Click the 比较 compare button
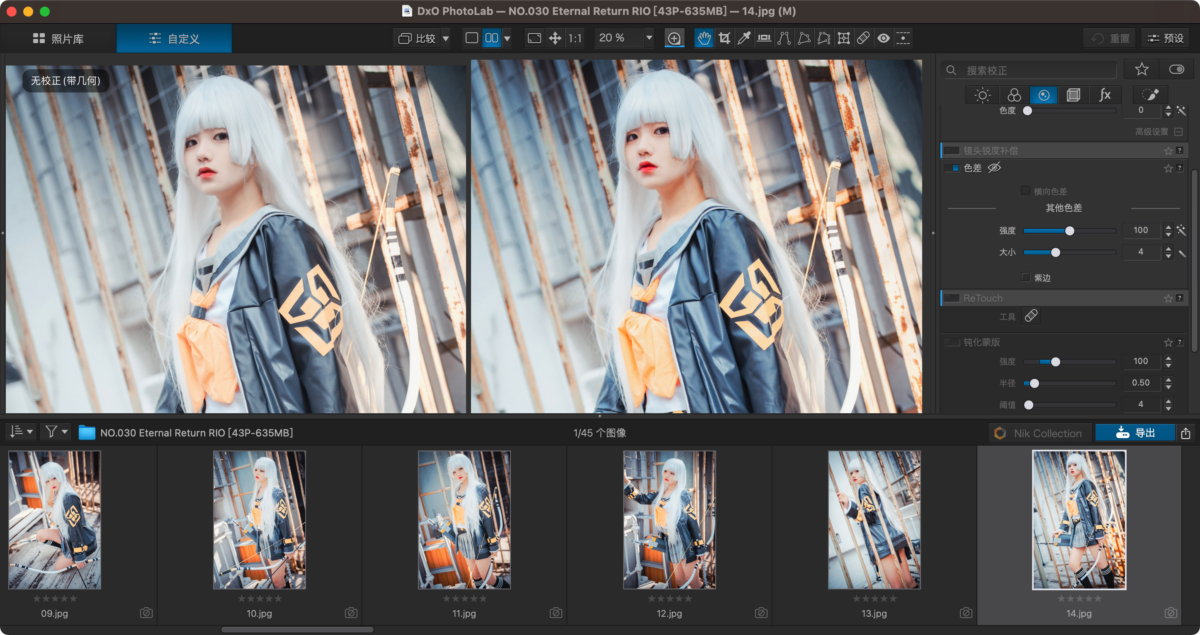 (417, 38)
